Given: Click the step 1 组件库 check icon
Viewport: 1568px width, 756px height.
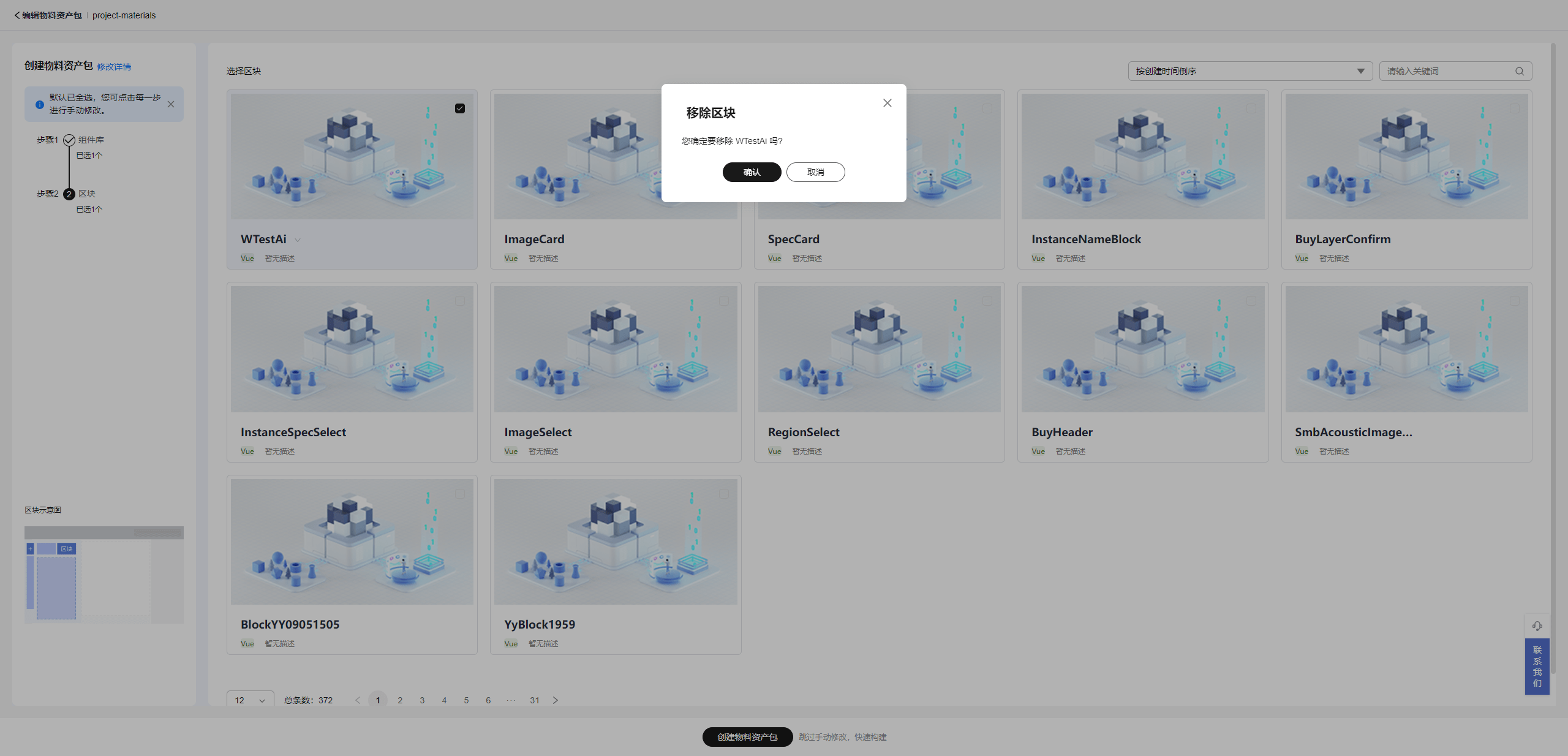Looking at the screenshot, I should (x=69, y=140).
